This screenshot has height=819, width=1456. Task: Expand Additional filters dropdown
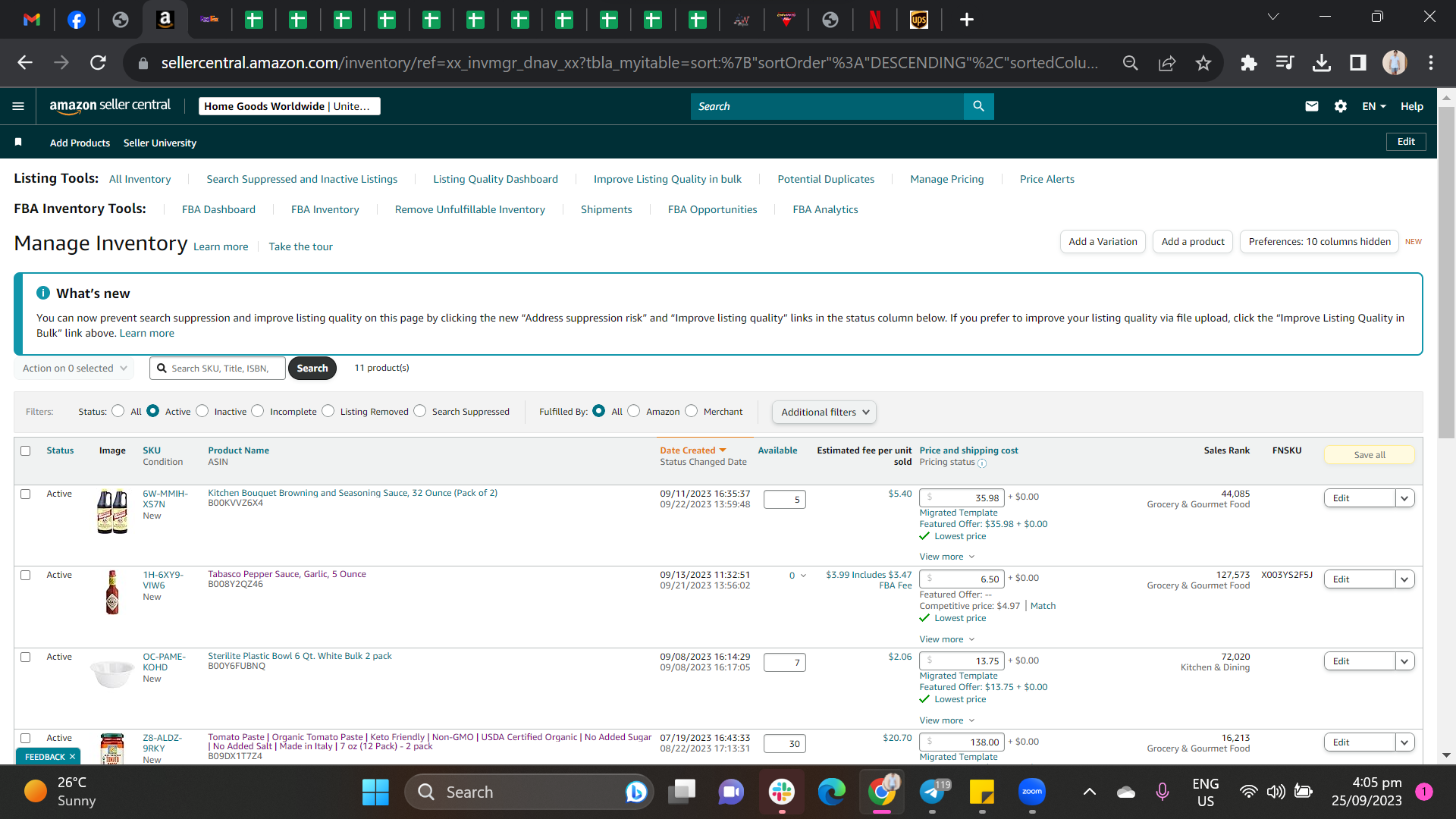(x=824, y=413)
